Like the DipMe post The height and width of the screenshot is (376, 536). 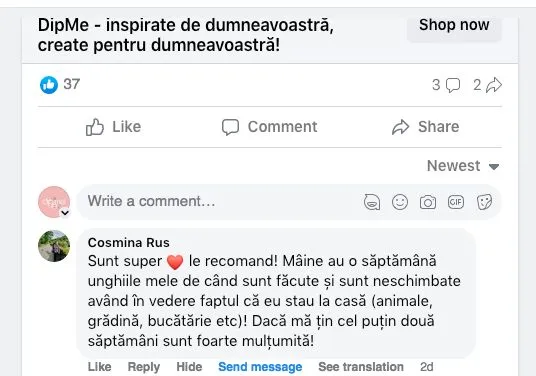pyautogui.click(x=113, y=127)
